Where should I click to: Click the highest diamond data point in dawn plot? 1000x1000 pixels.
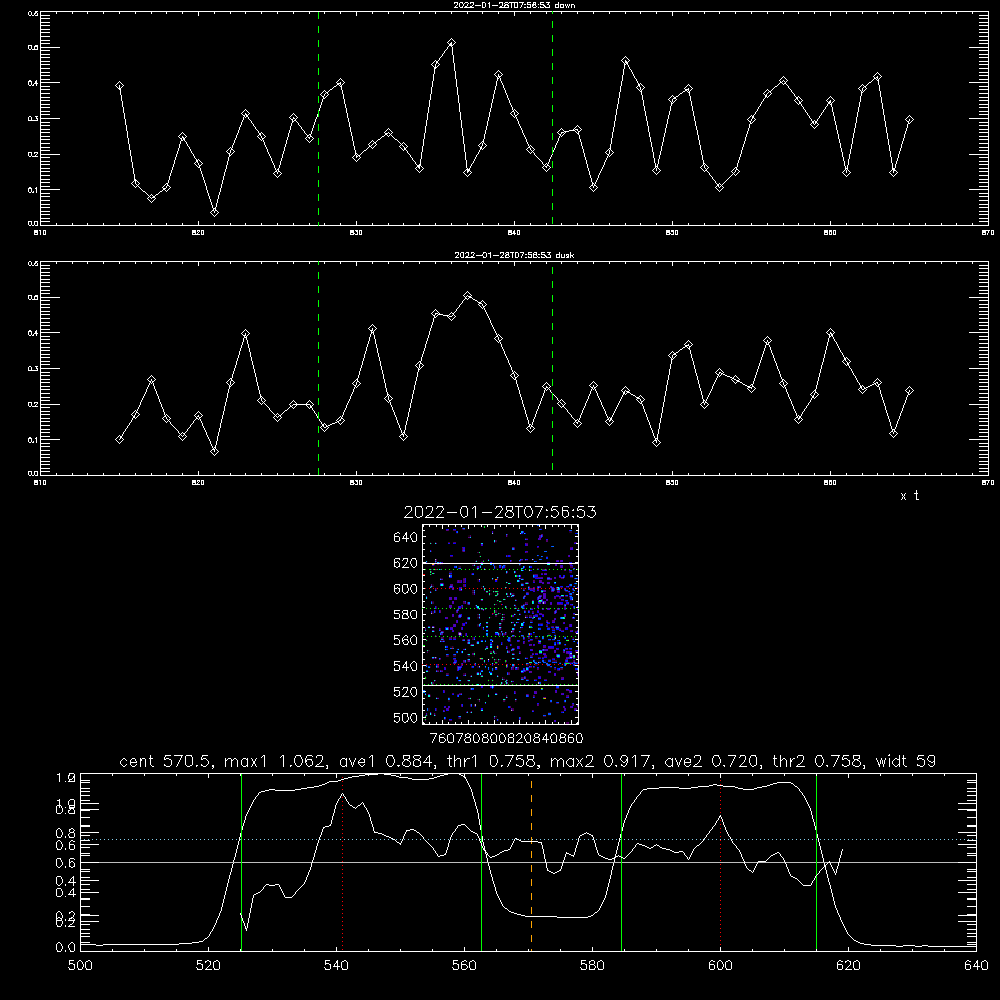tap(452, 43)
